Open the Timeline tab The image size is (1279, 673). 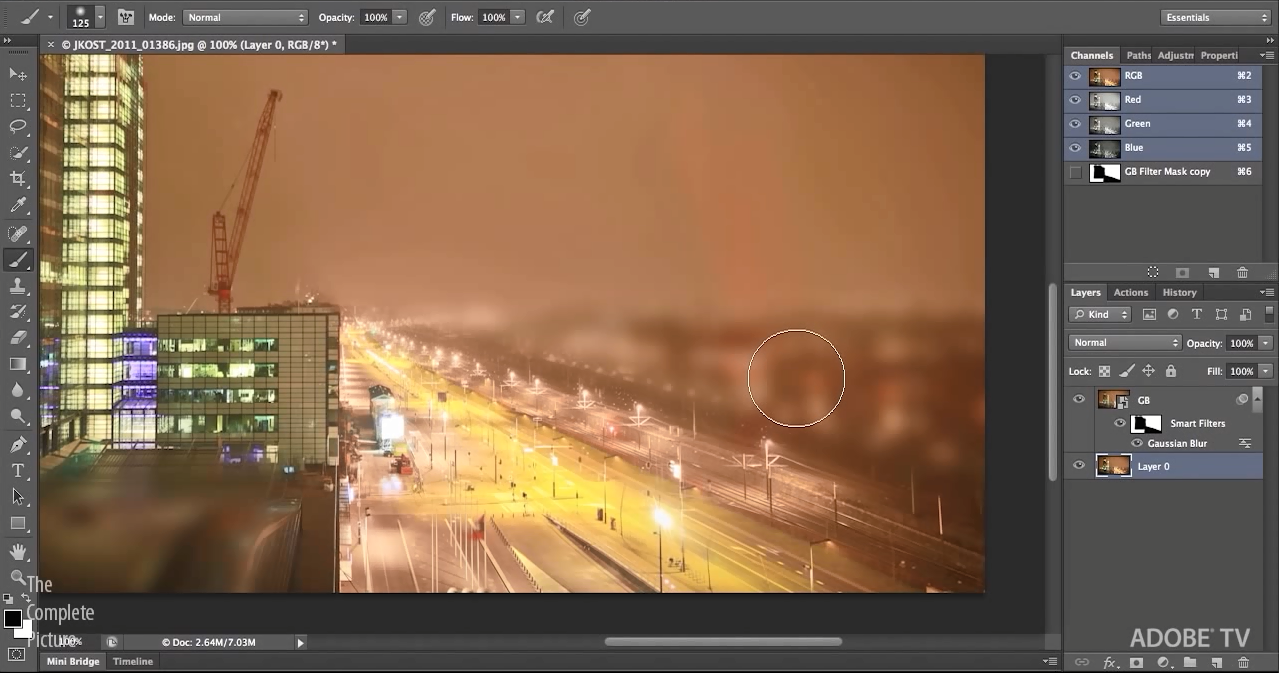133,661
